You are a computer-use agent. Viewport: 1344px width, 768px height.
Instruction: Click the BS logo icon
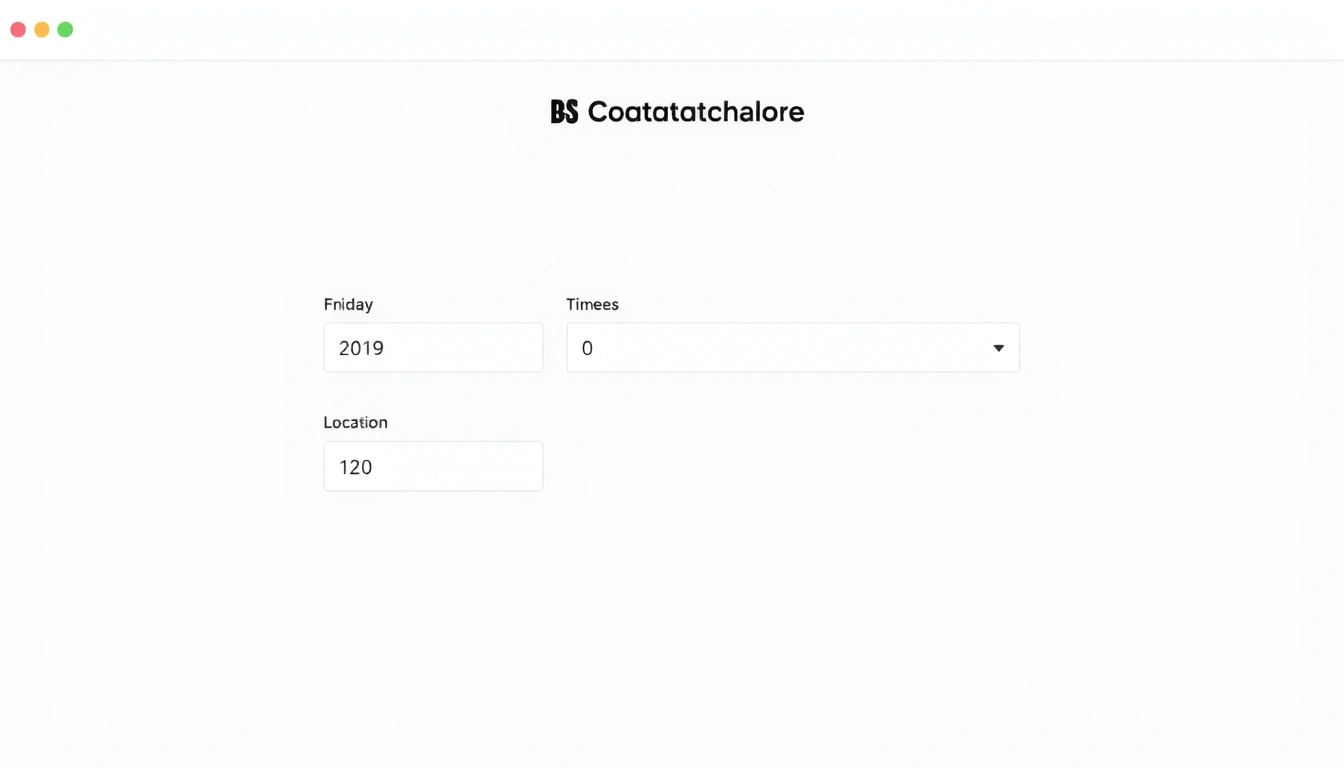click(564, 111)
